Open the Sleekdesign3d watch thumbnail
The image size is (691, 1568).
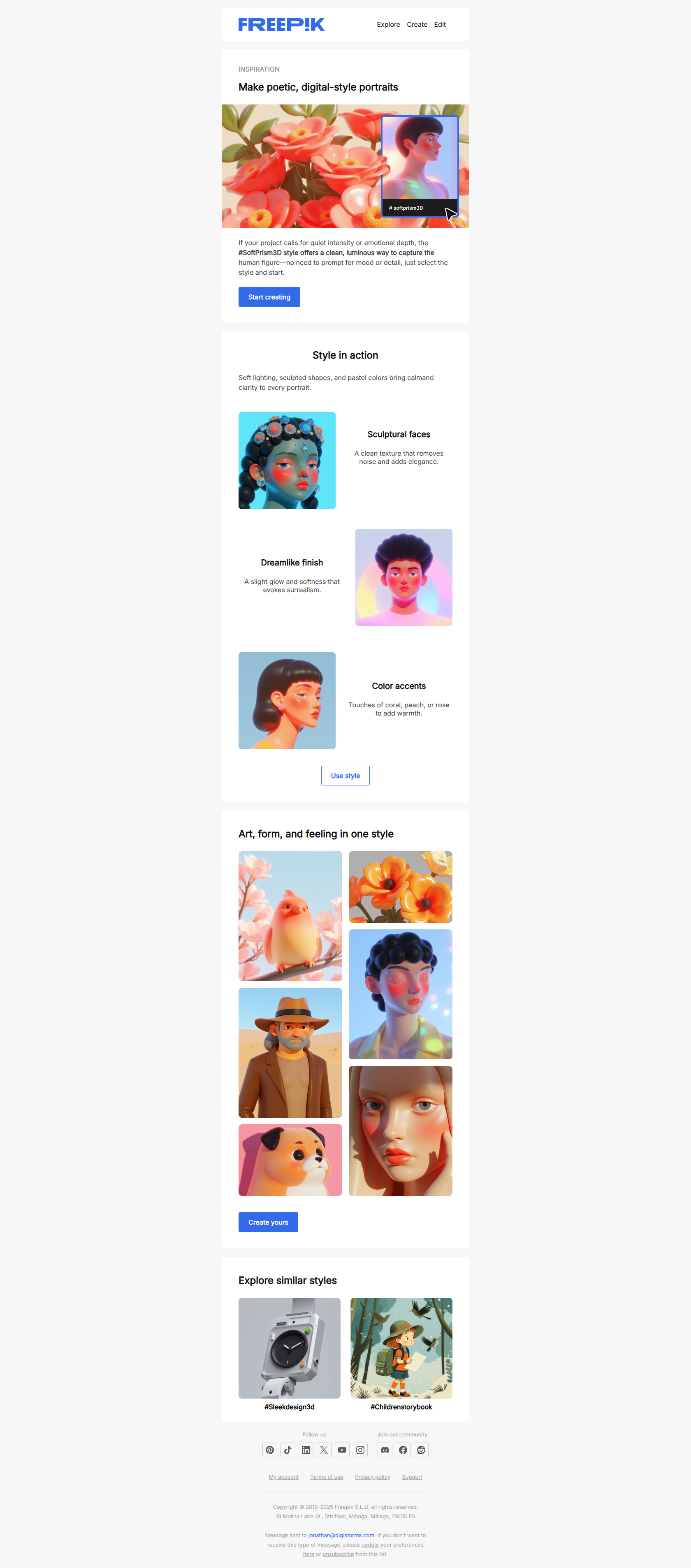tap(289, 1348)
